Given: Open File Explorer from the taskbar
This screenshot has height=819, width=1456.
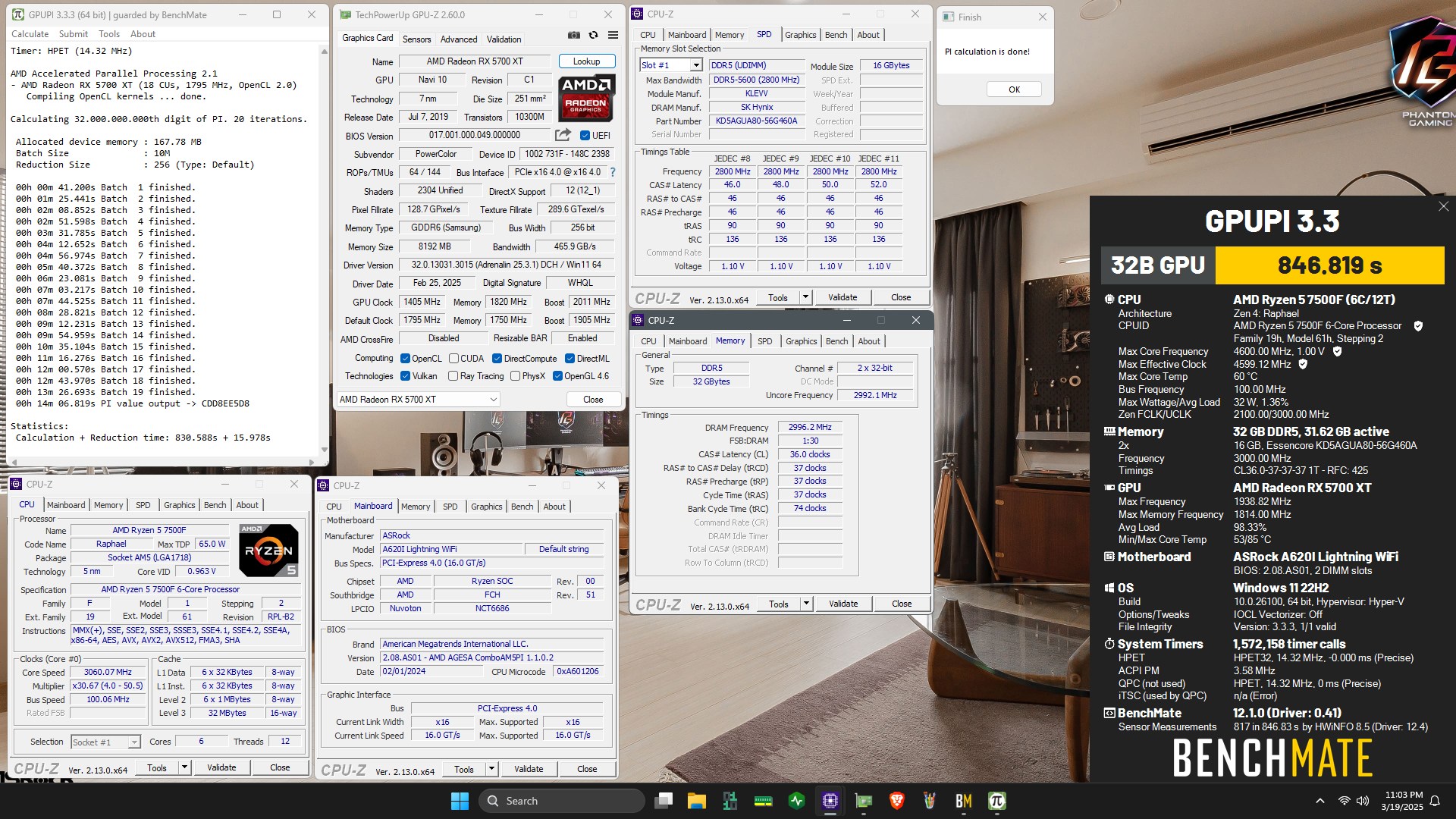Looking at the screenshot, I should (697, 801).
